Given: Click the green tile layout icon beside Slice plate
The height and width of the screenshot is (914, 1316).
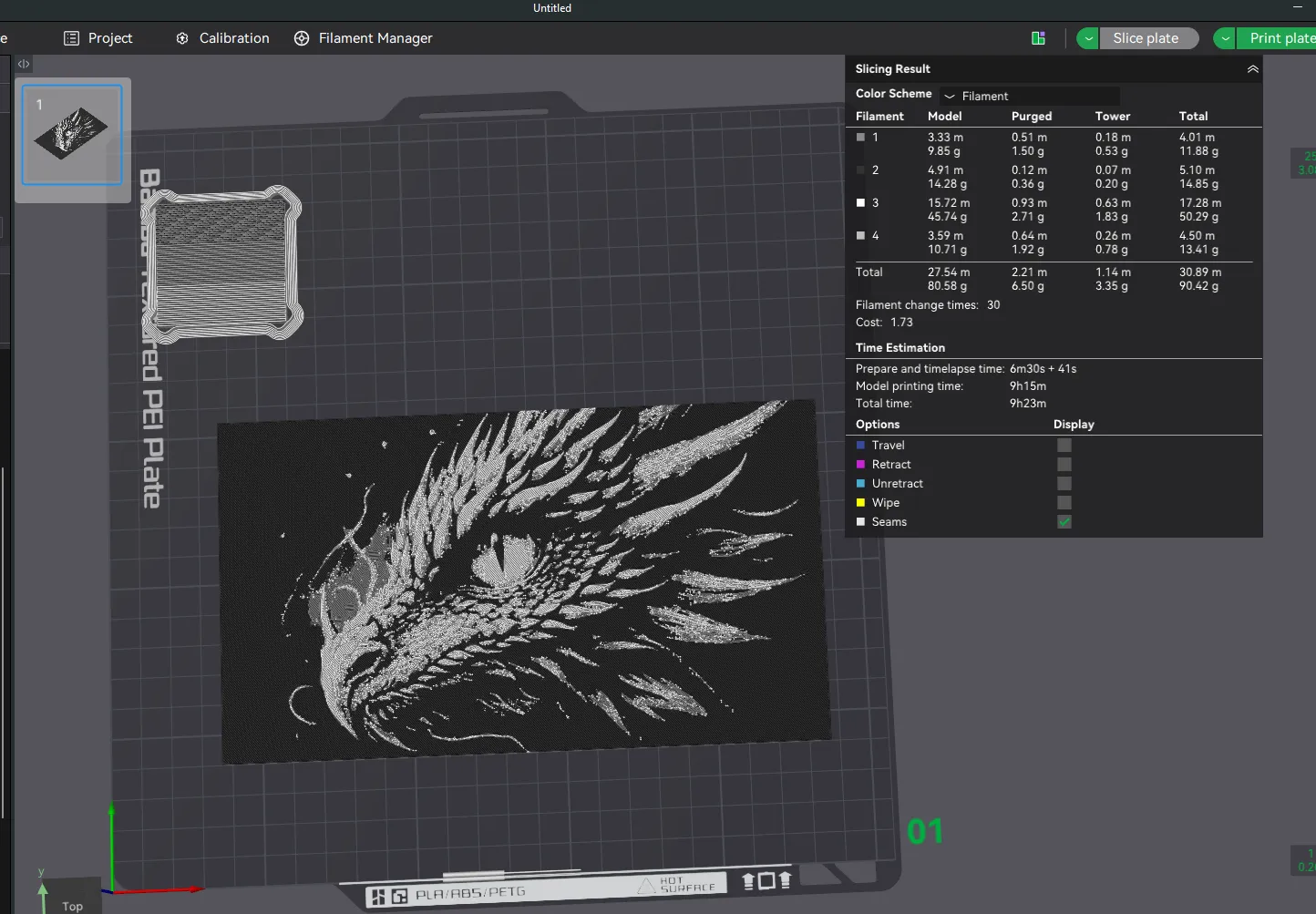Looking at the screenshot, I should coord(1038,38).
